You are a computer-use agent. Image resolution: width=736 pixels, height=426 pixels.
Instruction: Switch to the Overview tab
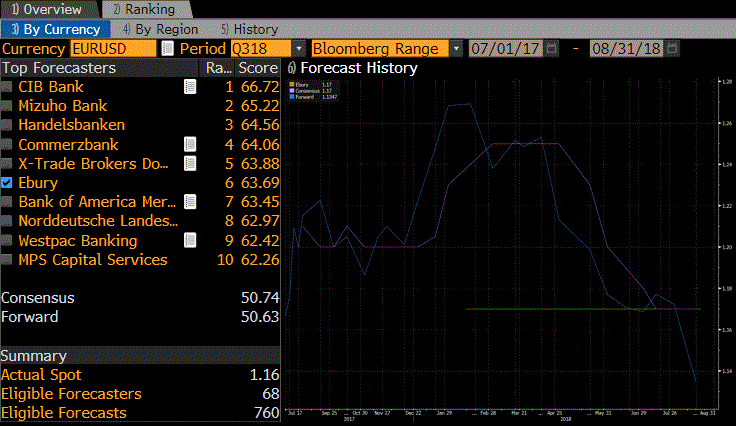tap(48, 9)
